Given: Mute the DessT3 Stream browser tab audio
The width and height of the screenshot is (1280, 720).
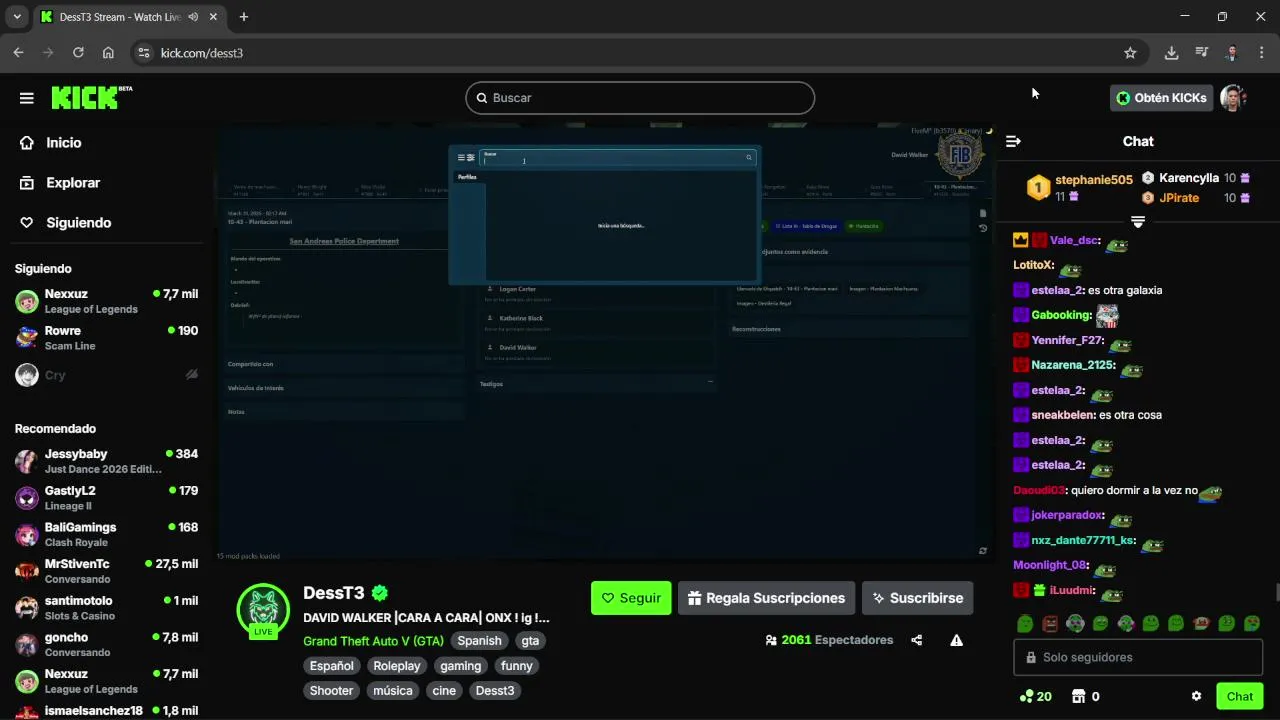Looking at the screenshot, I should (193, 17).
